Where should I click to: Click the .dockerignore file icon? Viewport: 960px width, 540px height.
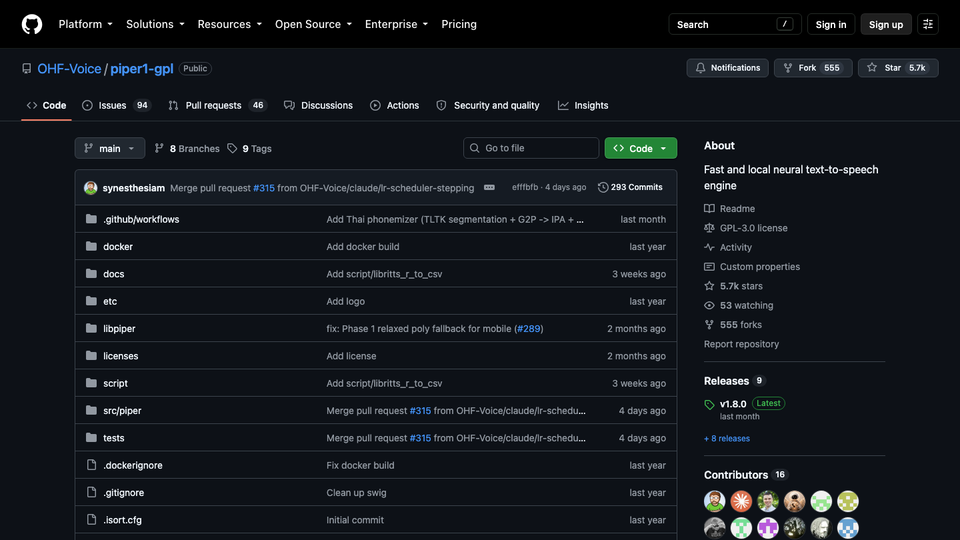(91, 465)
